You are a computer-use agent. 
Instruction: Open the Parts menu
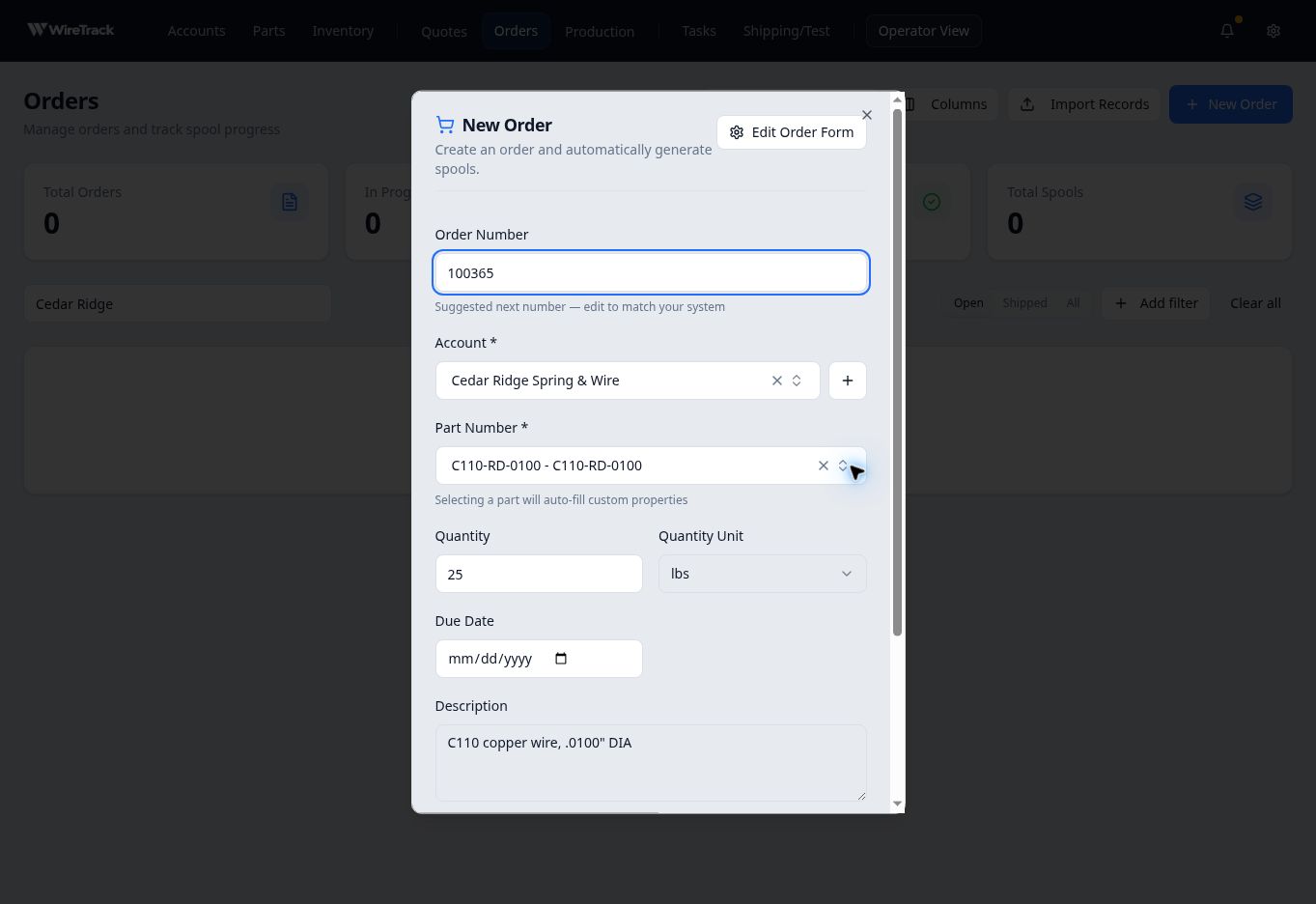tap(268, 31)
